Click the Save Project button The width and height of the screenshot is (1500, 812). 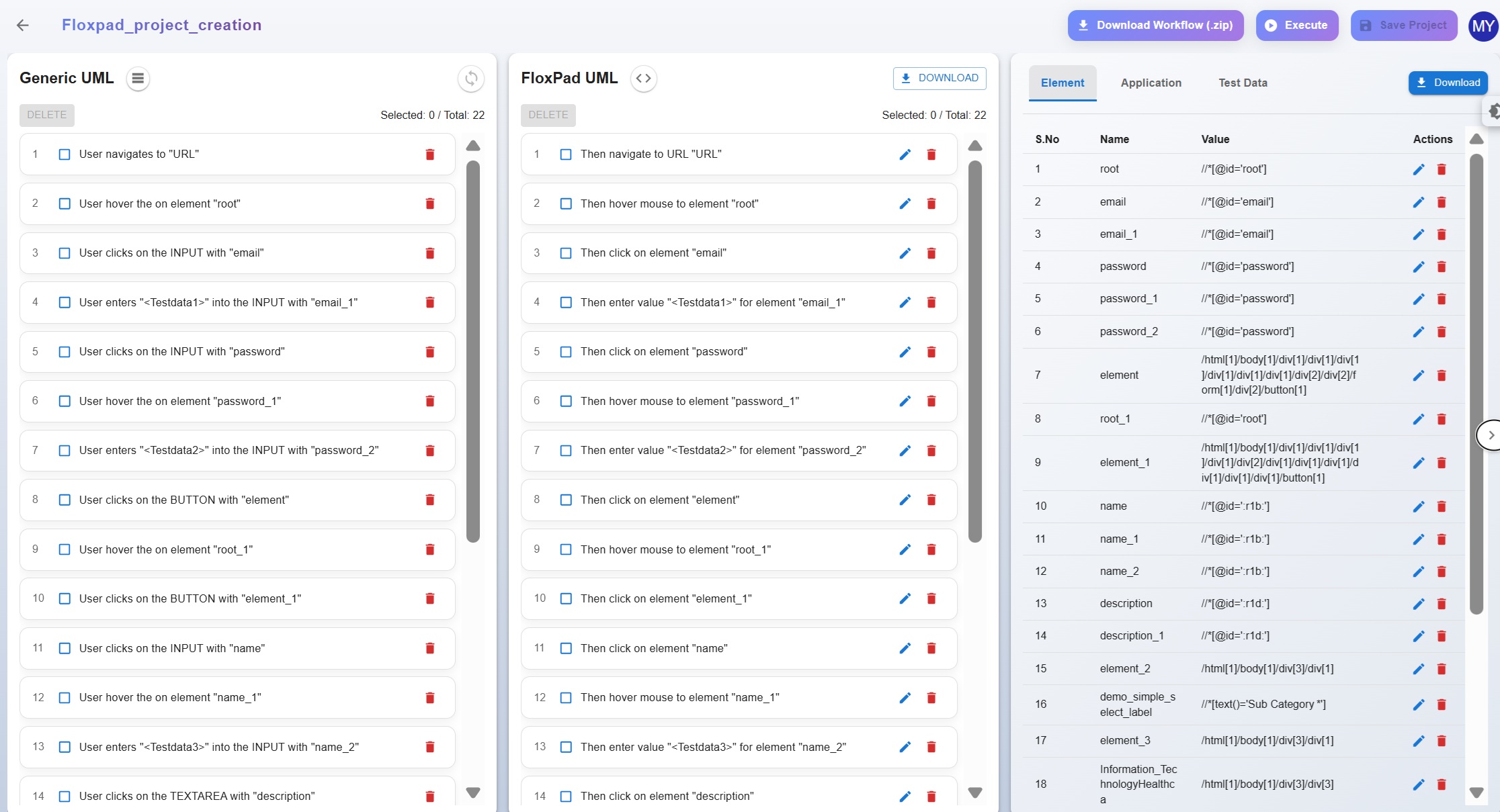[1404, 26]
